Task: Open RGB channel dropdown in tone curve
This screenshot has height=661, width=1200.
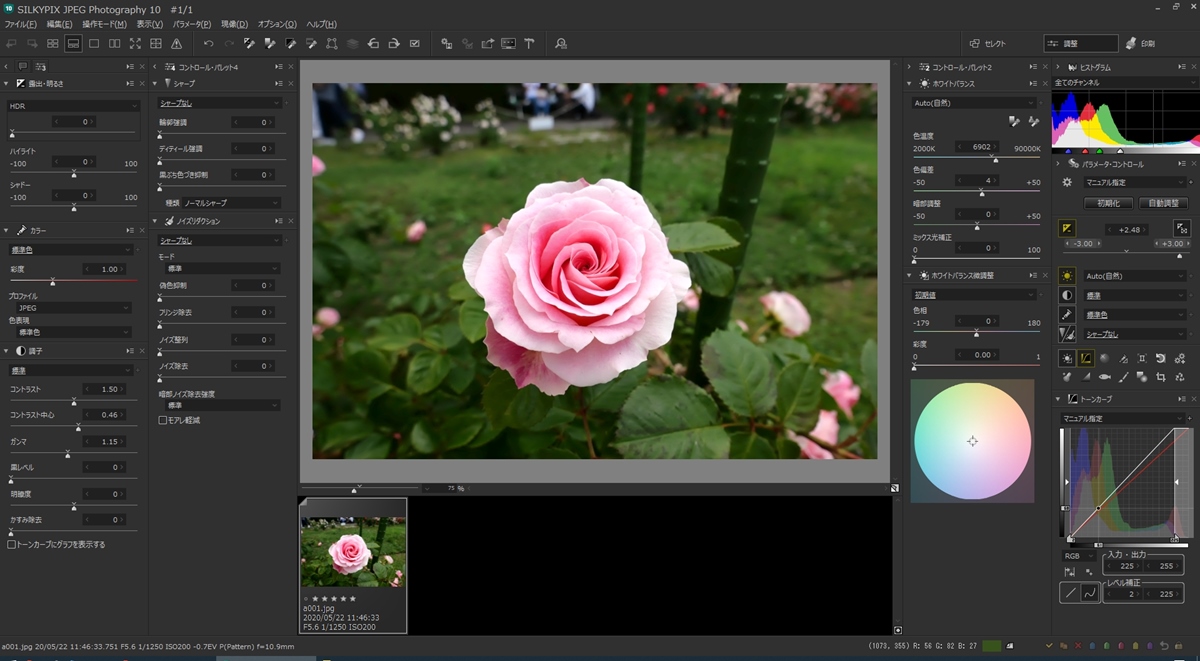Action: click(1077, 555)
